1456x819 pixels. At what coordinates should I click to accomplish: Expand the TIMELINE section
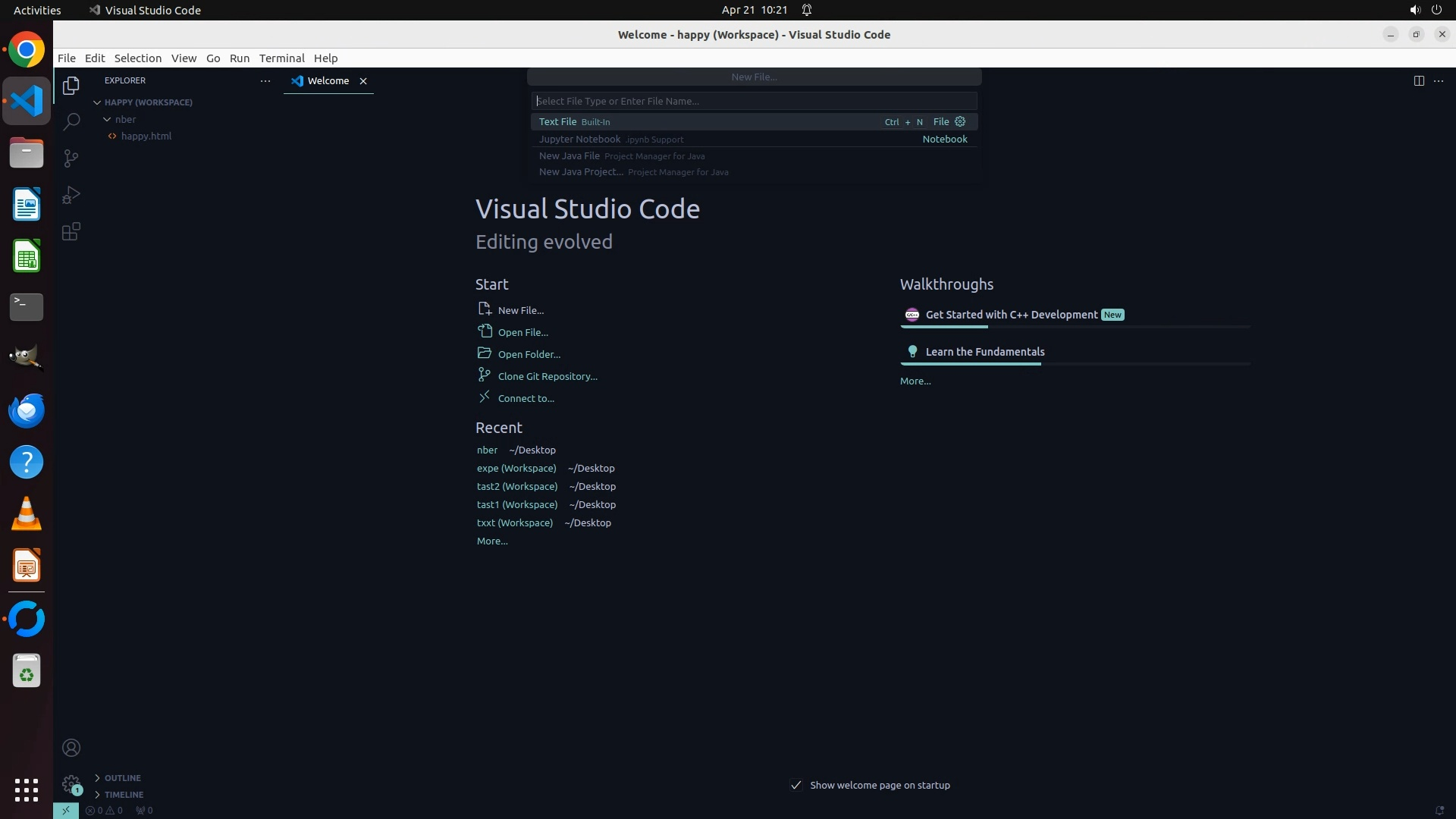tap(124, 795)
